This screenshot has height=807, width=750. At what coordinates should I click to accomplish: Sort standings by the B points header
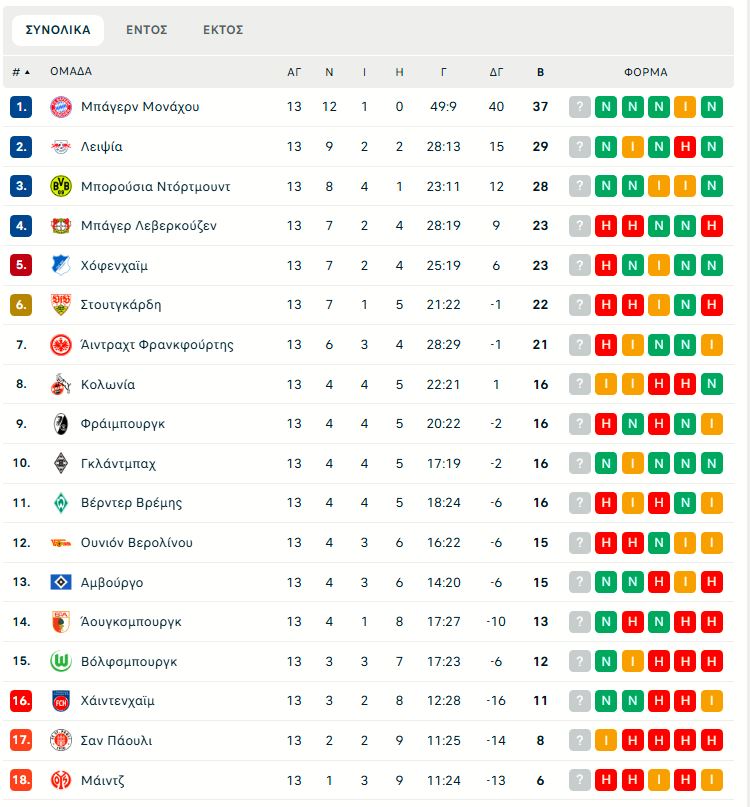pyautogui.click(x=541, y=72)
